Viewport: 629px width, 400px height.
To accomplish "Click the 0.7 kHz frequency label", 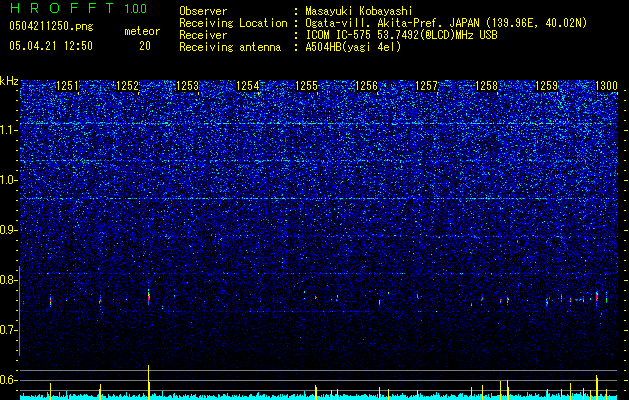I will click(9, 330).
